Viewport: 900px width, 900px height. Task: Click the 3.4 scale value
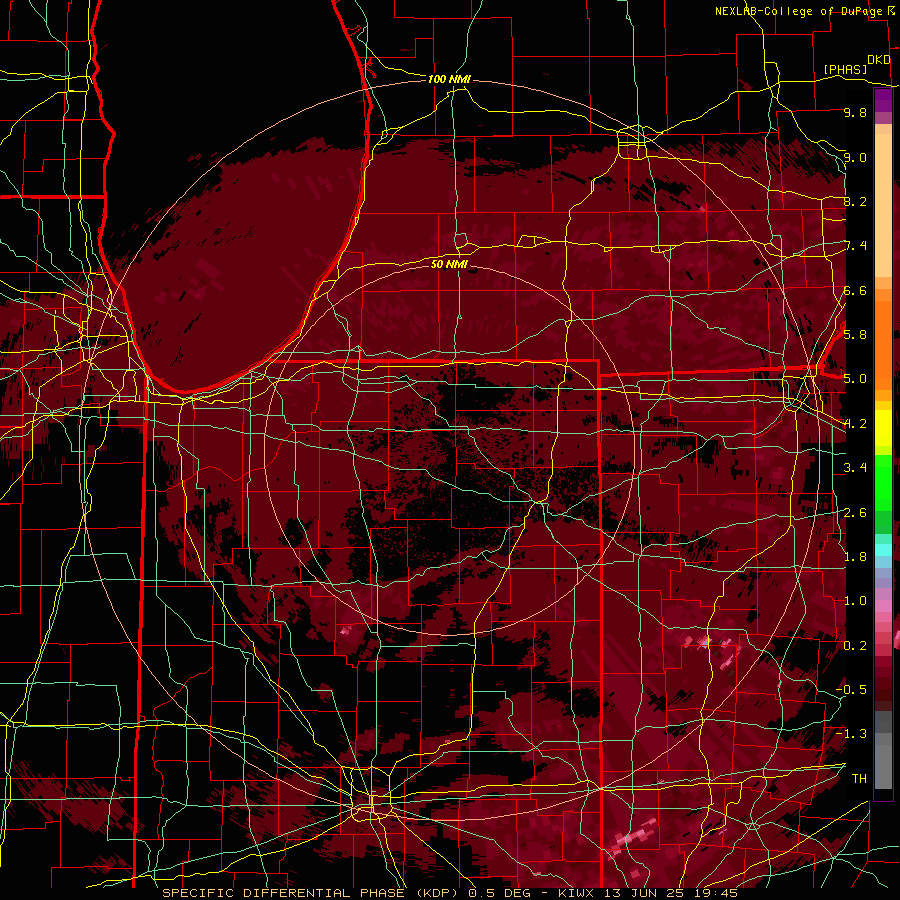[855, 468]
